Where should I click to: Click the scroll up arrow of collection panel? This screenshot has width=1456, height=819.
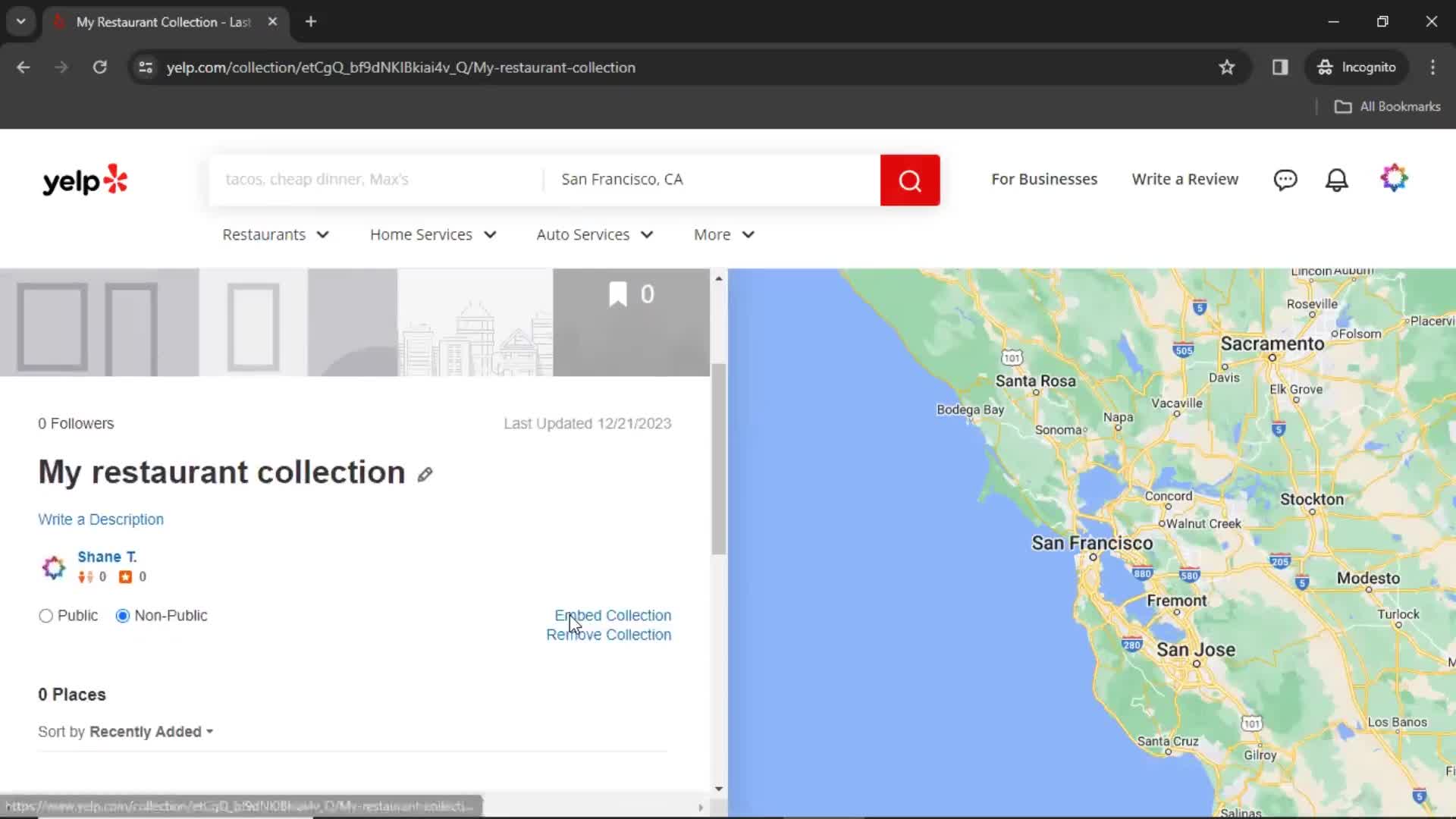click(x=718, y=278)
